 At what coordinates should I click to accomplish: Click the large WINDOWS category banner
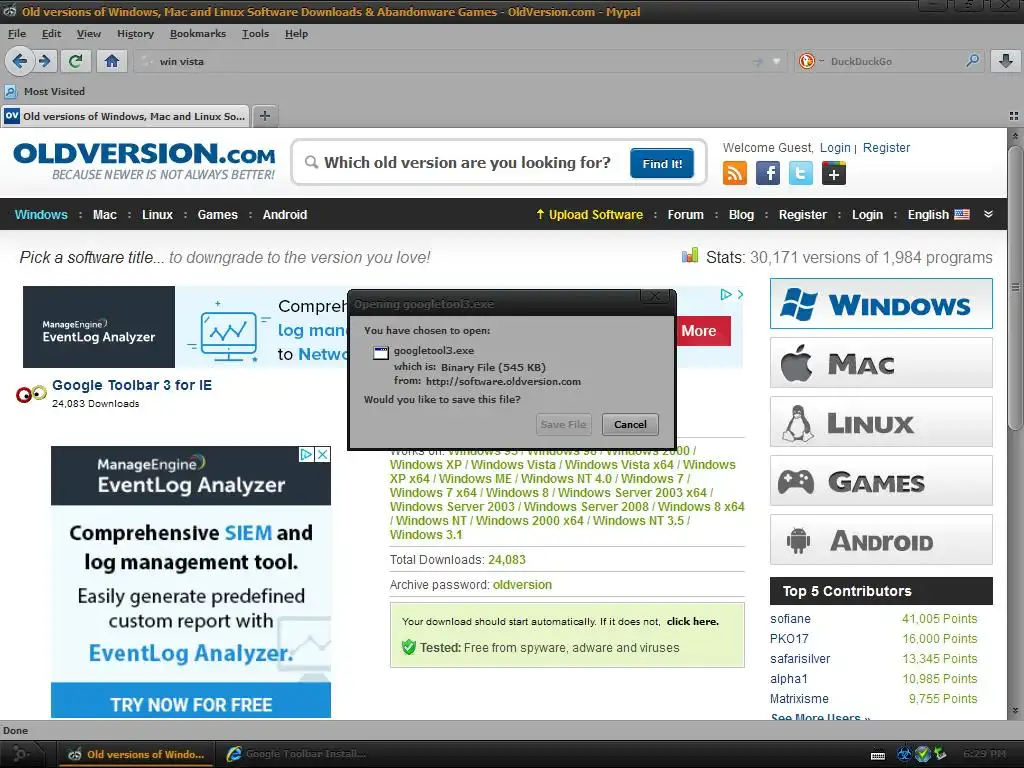click(881, 304)
